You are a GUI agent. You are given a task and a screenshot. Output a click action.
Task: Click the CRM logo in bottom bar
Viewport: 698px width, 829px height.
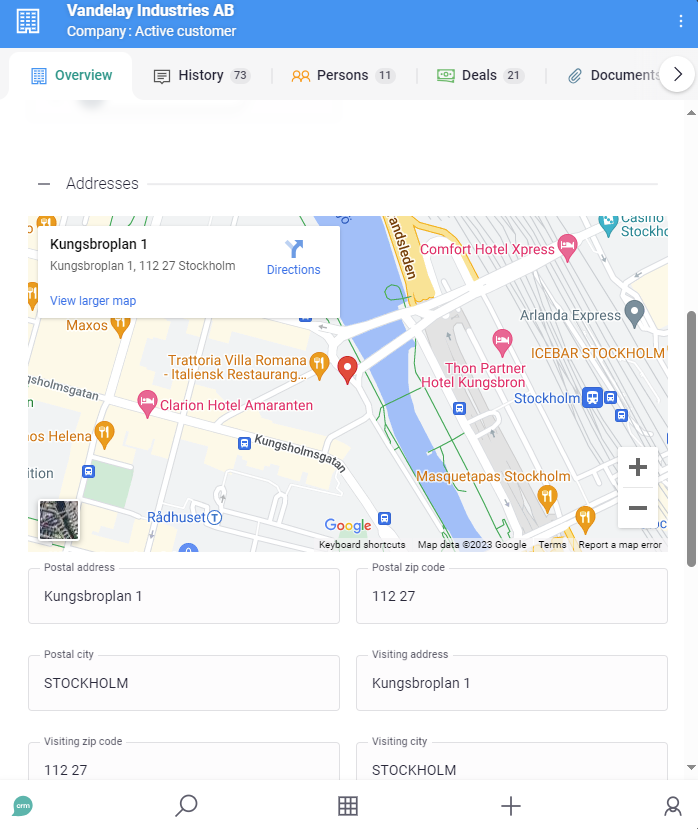click(23, 806)
